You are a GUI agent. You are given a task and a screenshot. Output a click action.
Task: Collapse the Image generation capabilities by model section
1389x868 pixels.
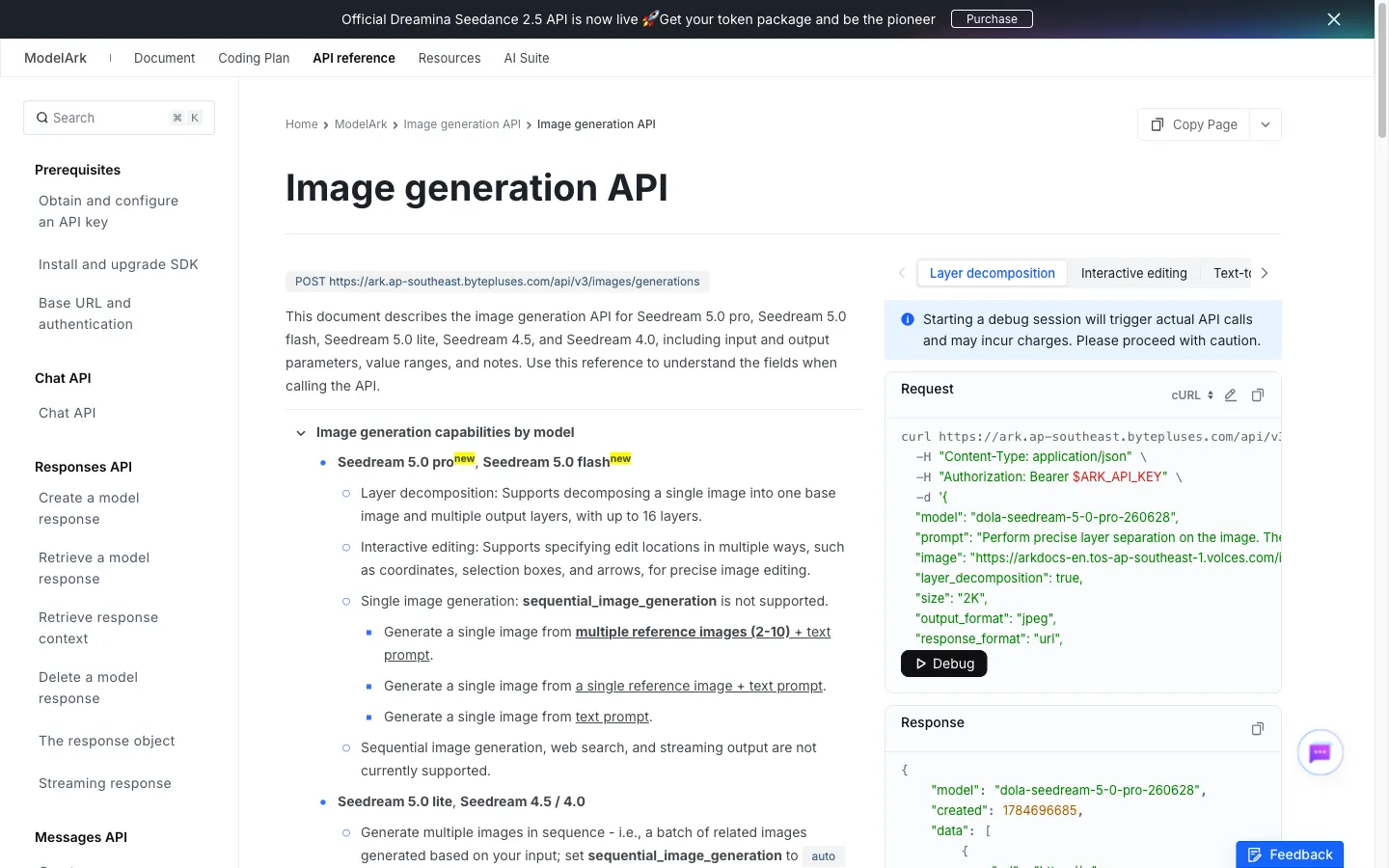[301, 433]
